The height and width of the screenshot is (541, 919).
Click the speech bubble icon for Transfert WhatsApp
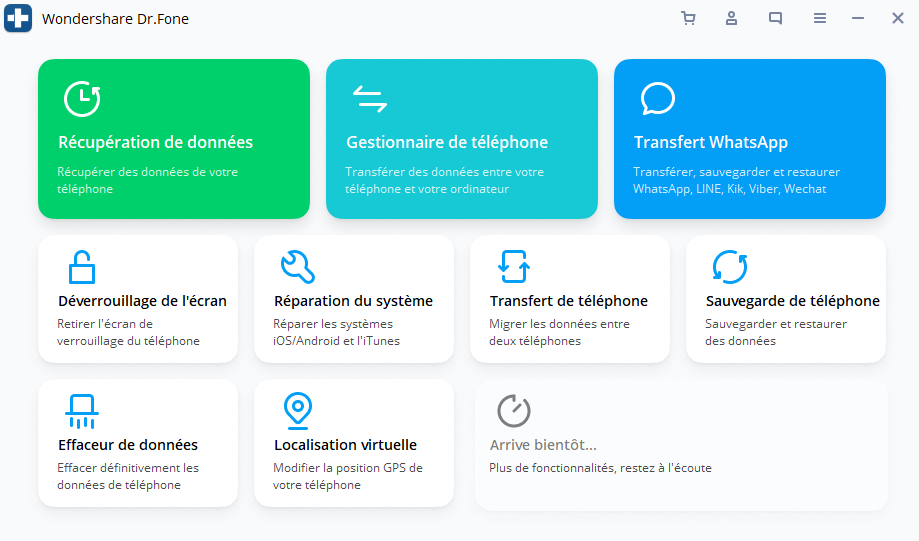click(657, 99)
